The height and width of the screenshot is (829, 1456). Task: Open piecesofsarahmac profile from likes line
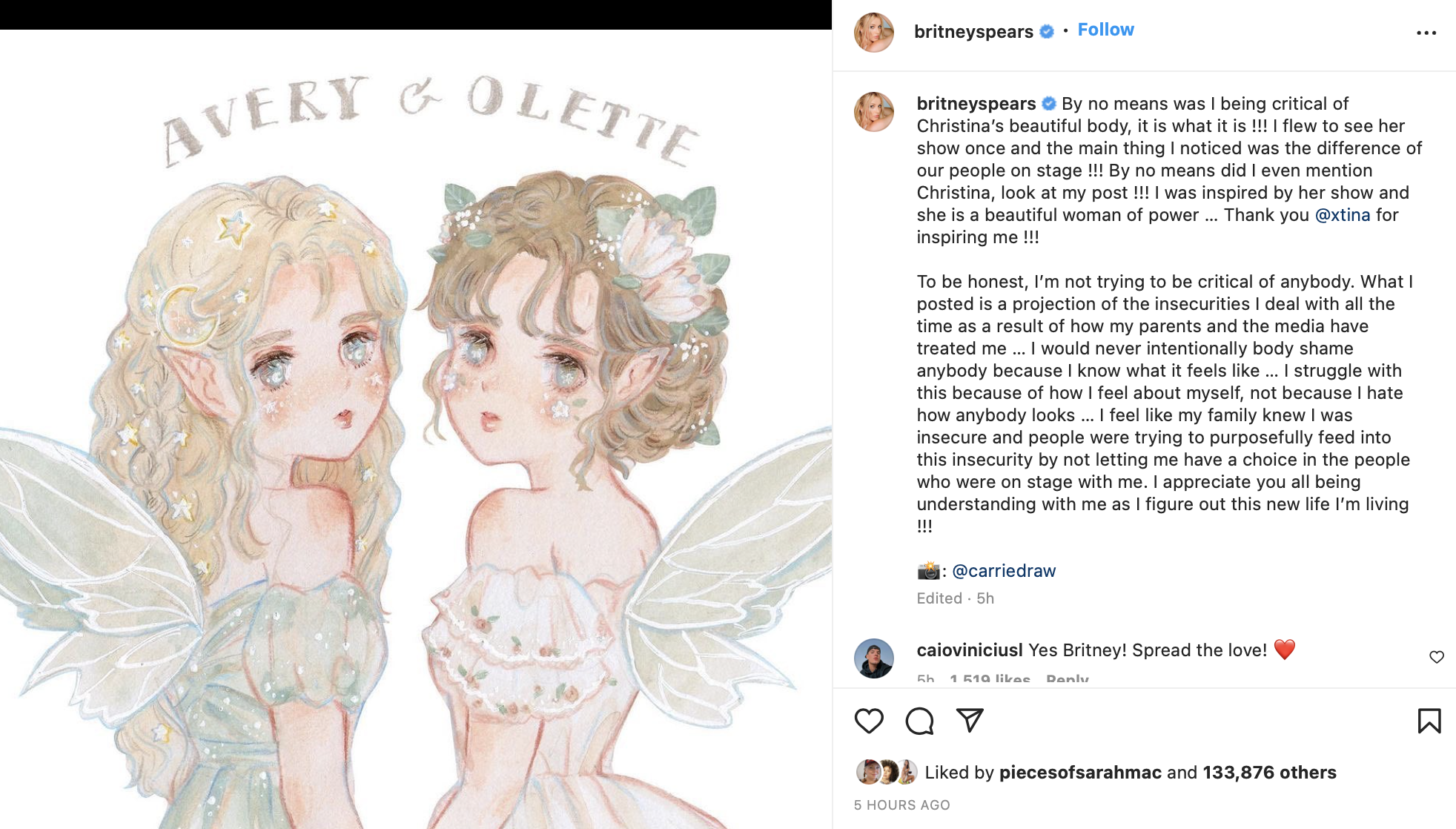point(1080,773)
